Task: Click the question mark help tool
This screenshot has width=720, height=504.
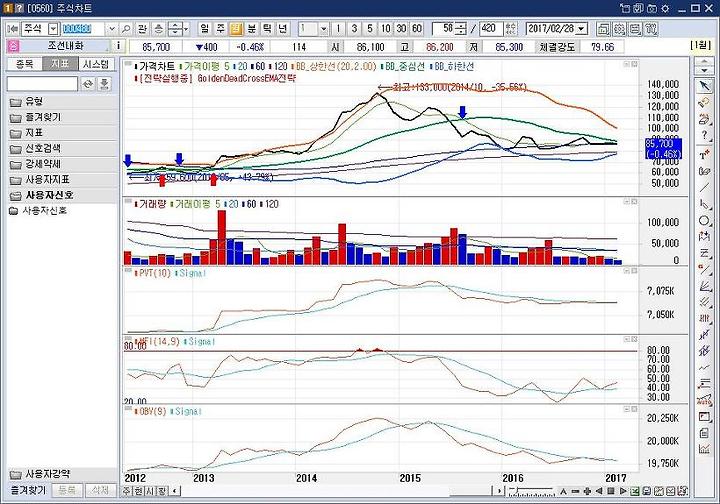Action: tap(704, 135)
